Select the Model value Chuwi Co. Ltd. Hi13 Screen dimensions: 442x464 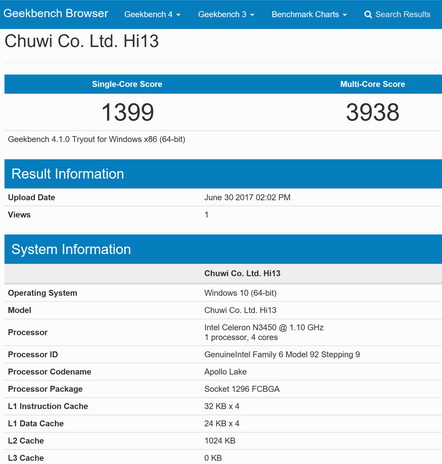[240, 310]
